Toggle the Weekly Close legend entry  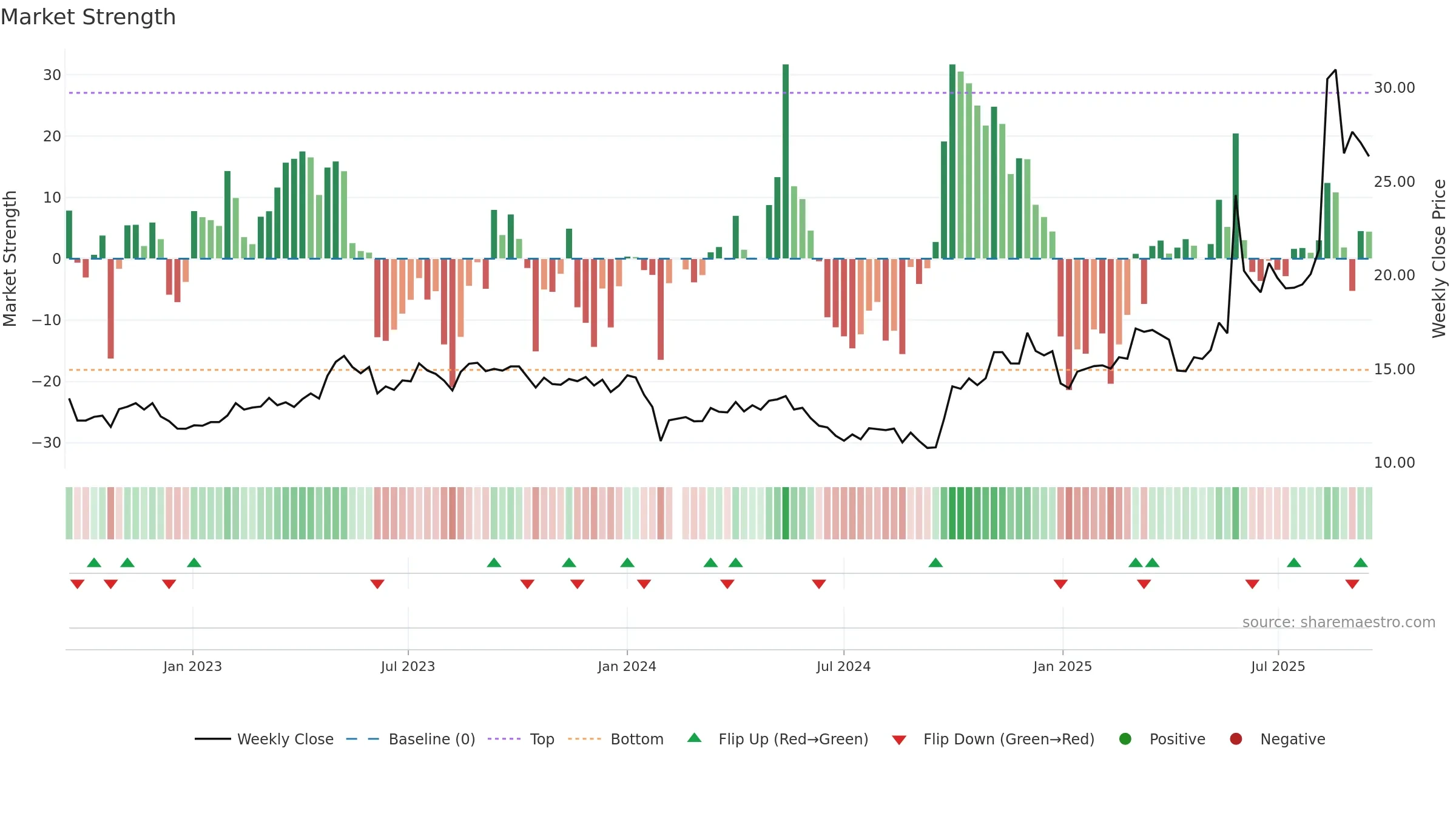[264, 739]
